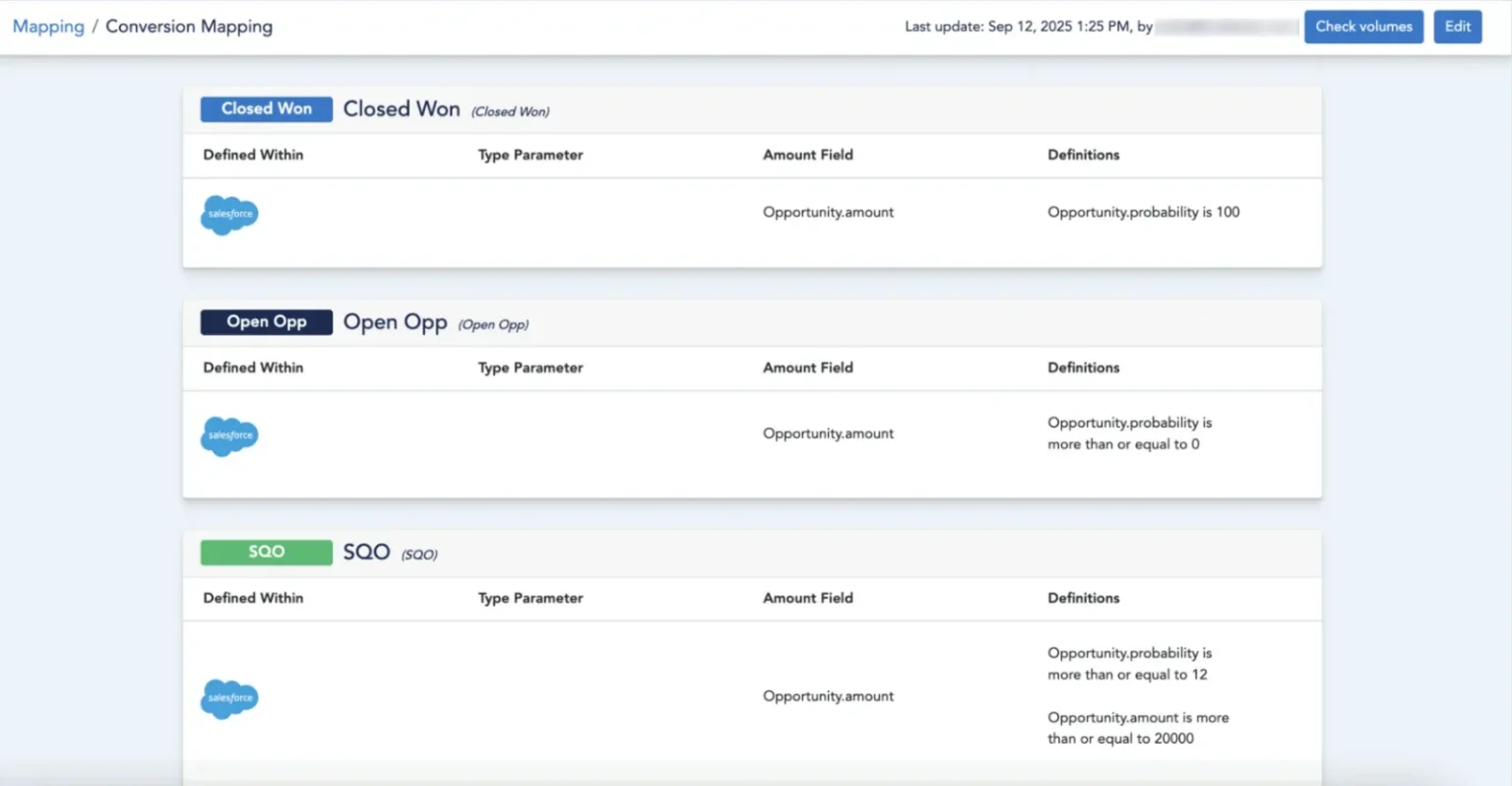Select the dark Open Opp badge
Image resolution: width=1512 pixels, height=786 pixels.
pyautogui.click(x=267, y=322)
